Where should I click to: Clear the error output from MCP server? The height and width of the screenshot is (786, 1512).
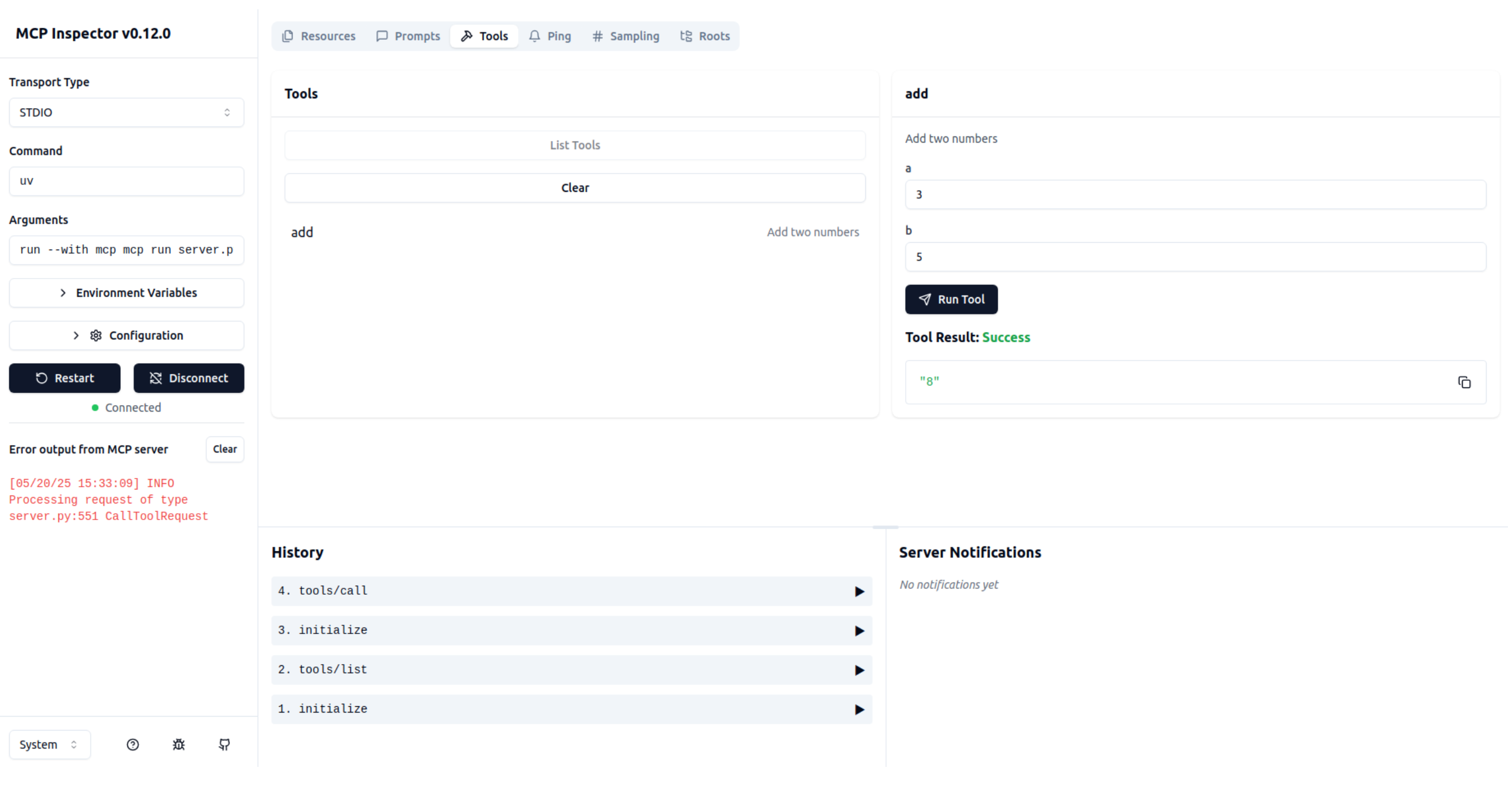[225, 449]
